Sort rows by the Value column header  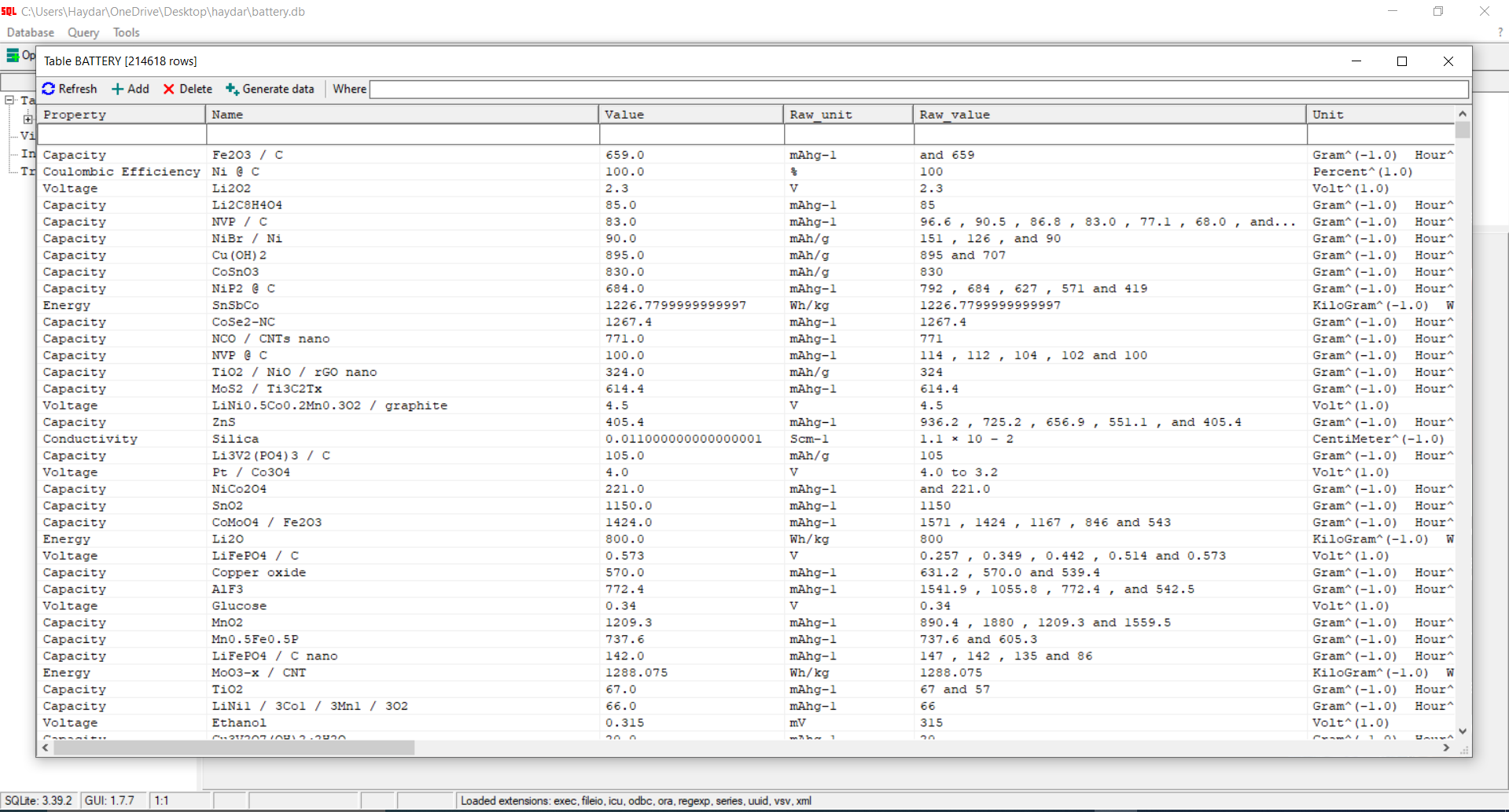(x=624, y=114)
